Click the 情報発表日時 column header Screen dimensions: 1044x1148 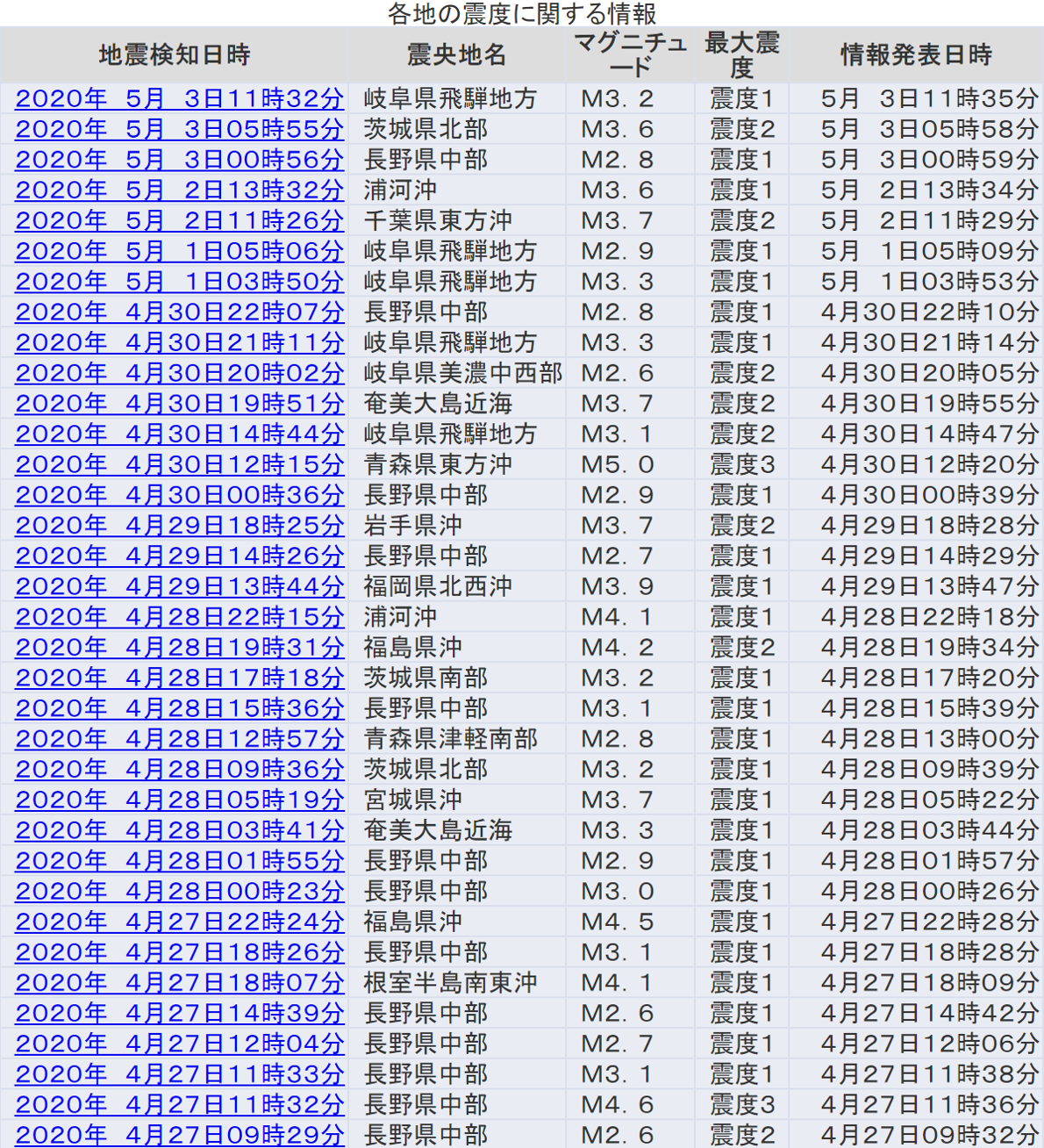(x=916, y=55)
